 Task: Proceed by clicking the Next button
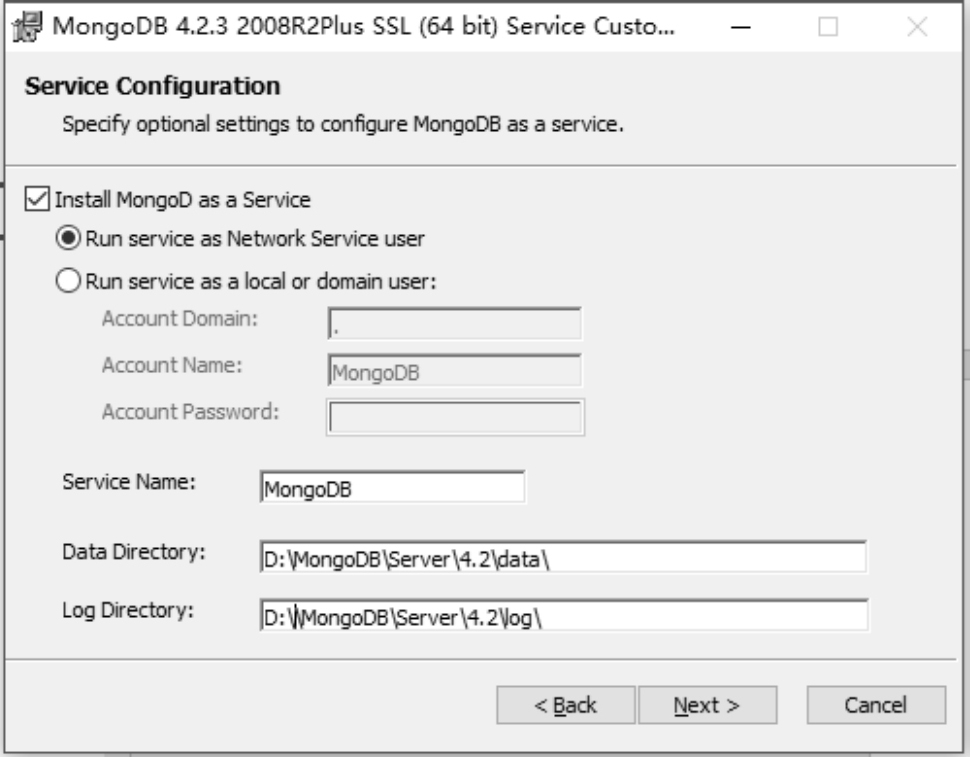706,705
